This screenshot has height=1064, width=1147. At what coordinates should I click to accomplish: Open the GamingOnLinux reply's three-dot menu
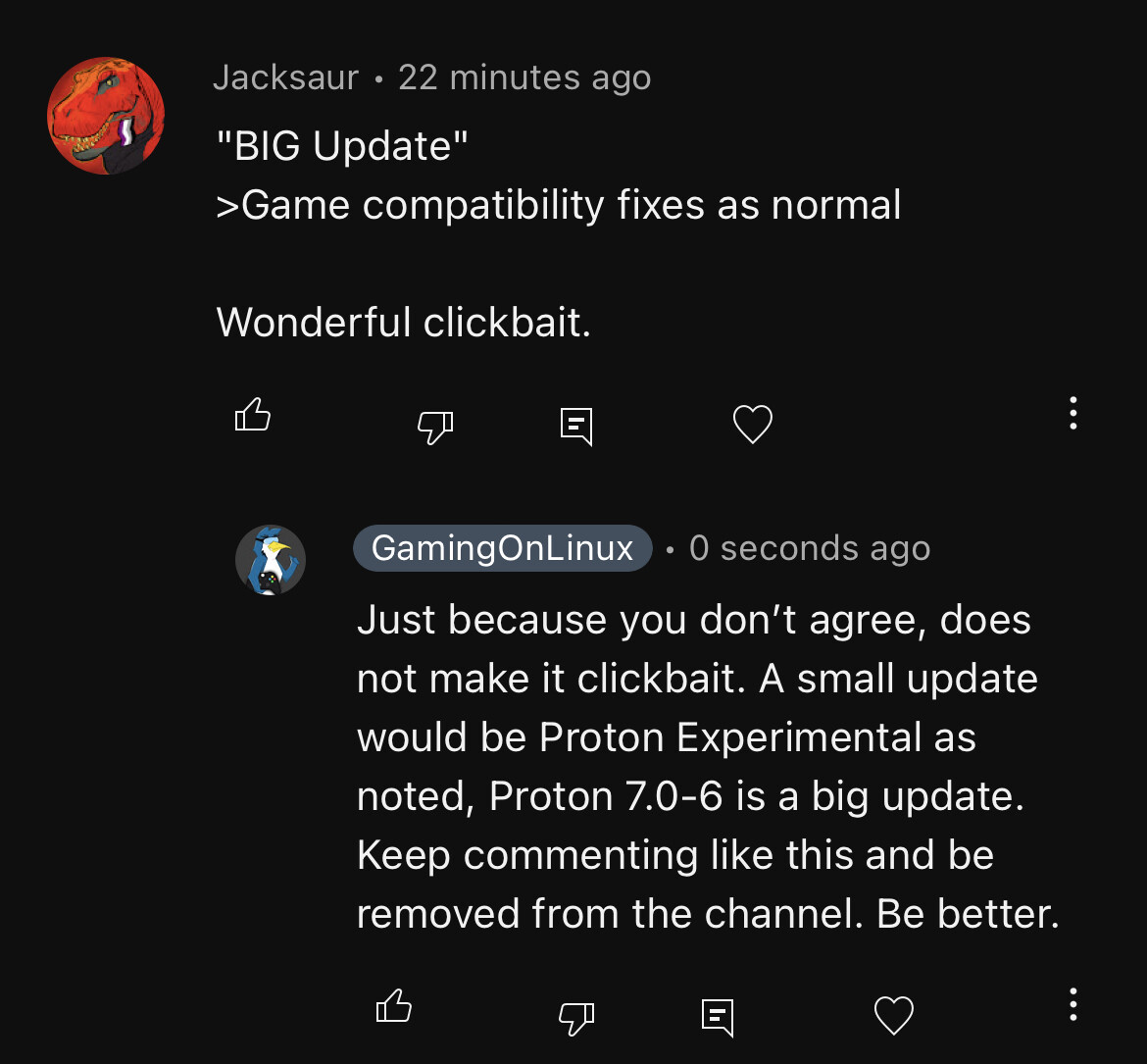1073,1004
